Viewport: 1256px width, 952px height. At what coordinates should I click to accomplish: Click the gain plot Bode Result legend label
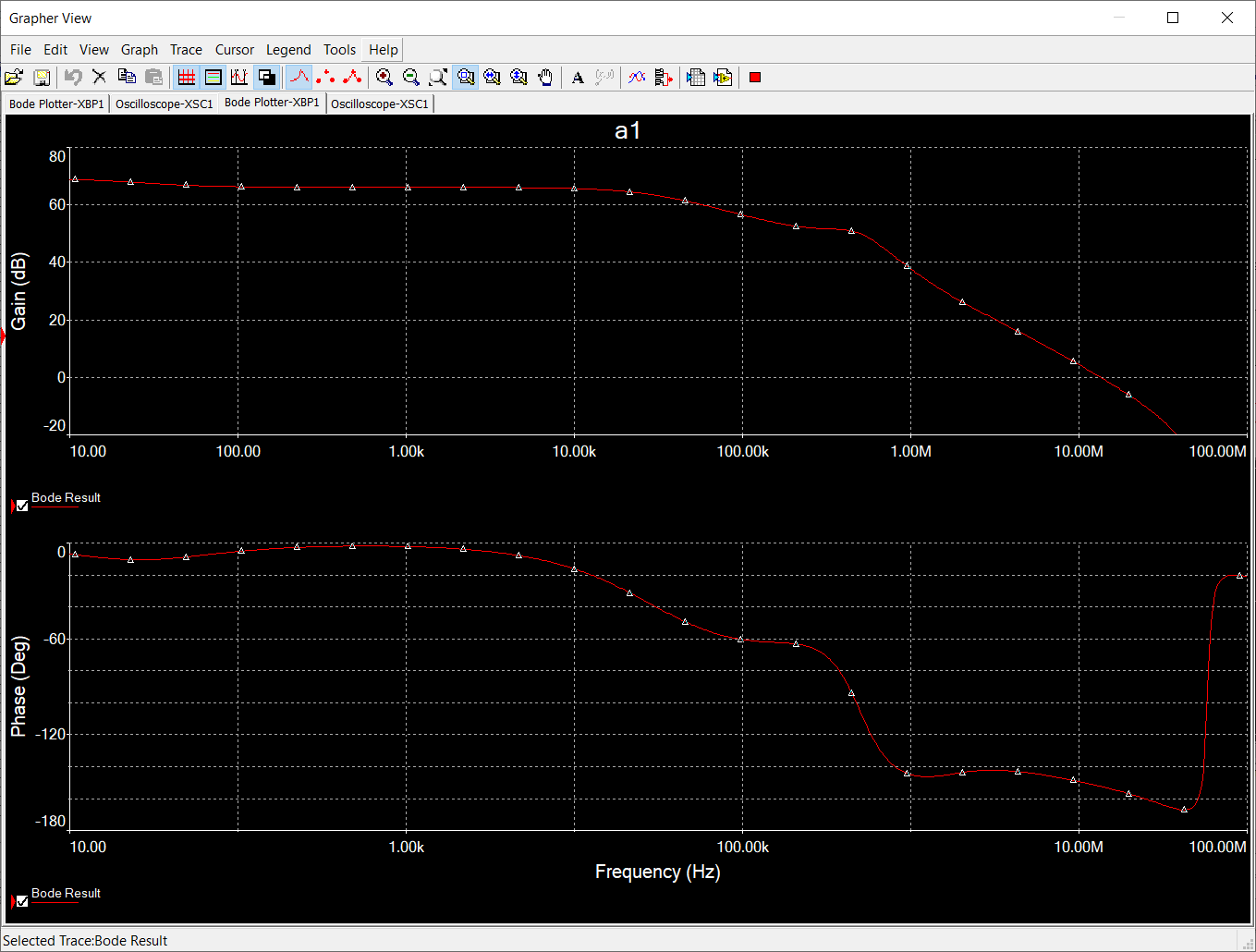click(x=66, y=497)
